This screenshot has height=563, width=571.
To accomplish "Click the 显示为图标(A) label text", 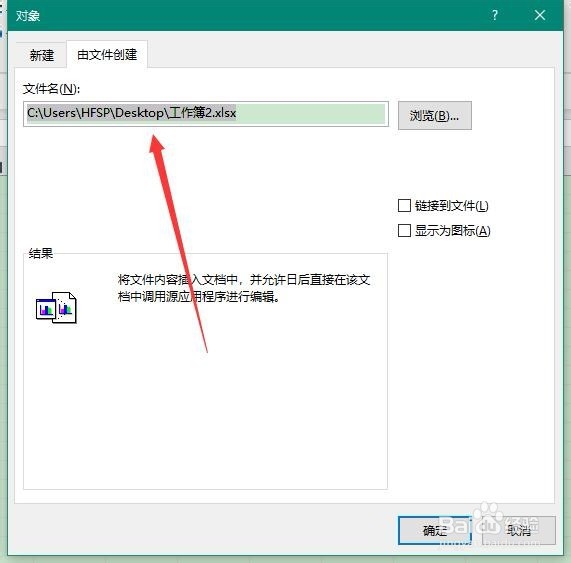I will click(453, 231).
